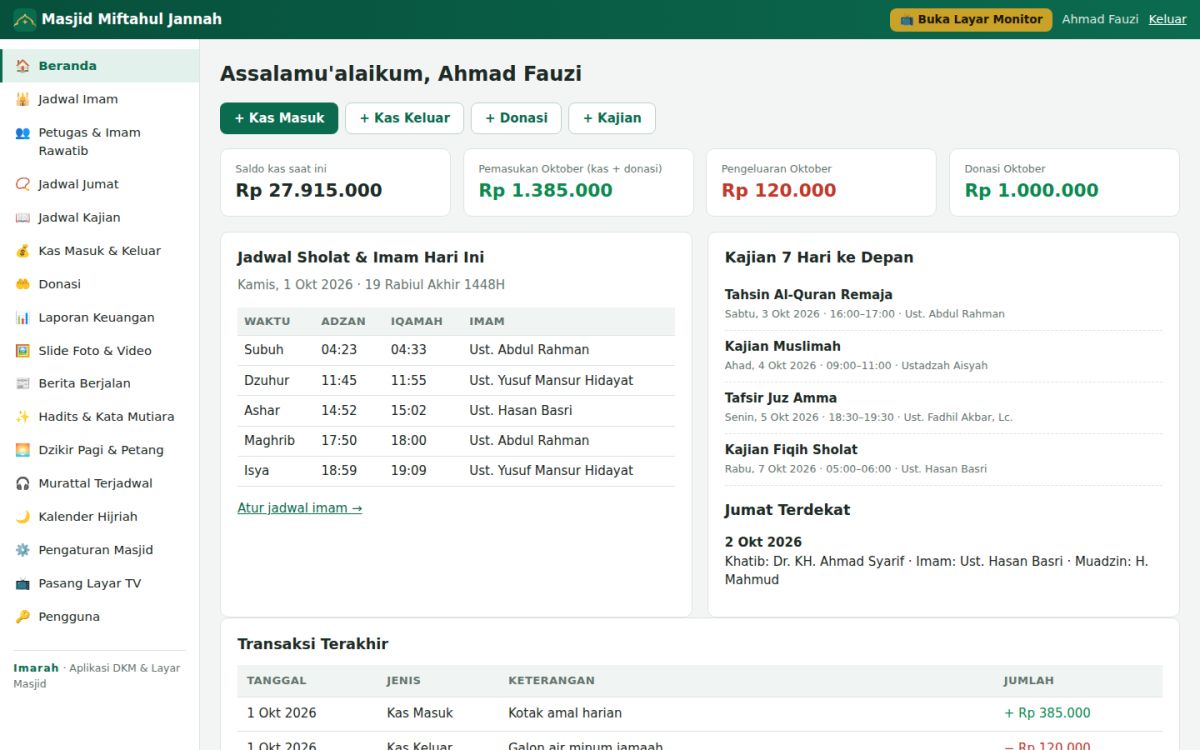This screenshot has width=1200, height=750.
Task: Click the people icon for Petugas & Imam Rawatib
Action: pyautogui.click(x=22, y=132)
